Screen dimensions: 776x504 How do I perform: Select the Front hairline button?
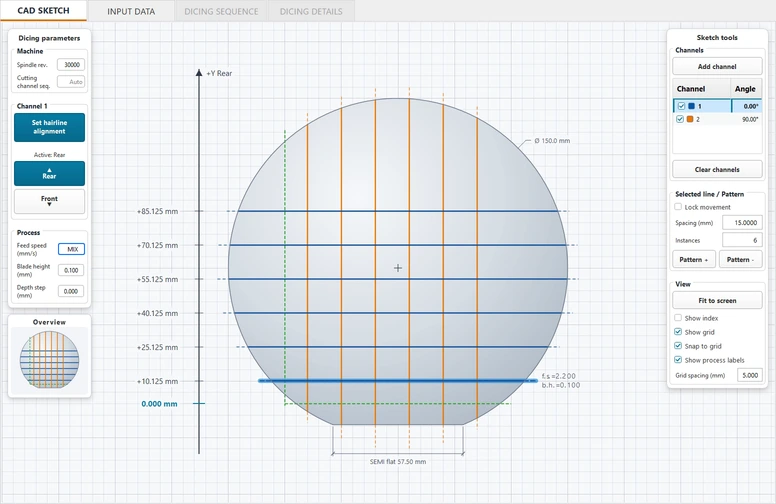49,201
